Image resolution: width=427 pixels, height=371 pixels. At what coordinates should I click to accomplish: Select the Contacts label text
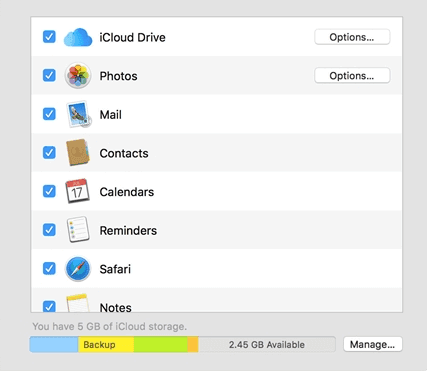[x=124, y=153]
